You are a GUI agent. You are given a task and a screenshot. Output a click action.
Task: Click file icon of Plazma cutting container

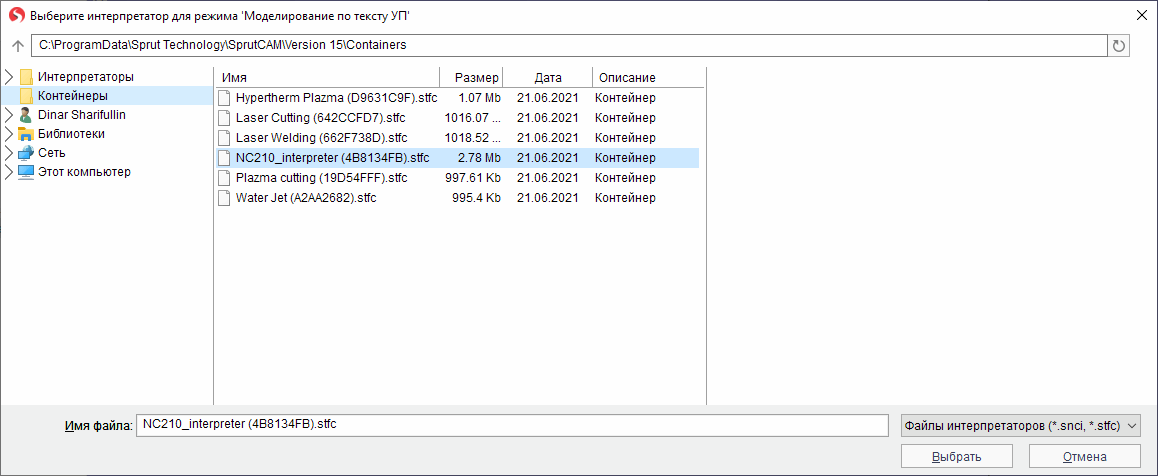coord(225,179)
